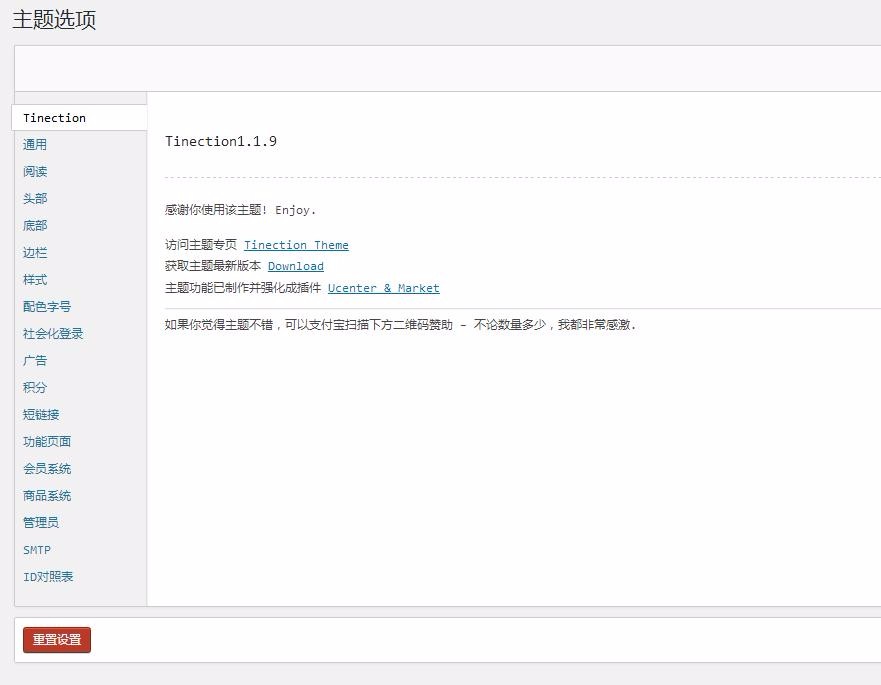Switch to the 功能页面 tab

click(x=46, y=441)
